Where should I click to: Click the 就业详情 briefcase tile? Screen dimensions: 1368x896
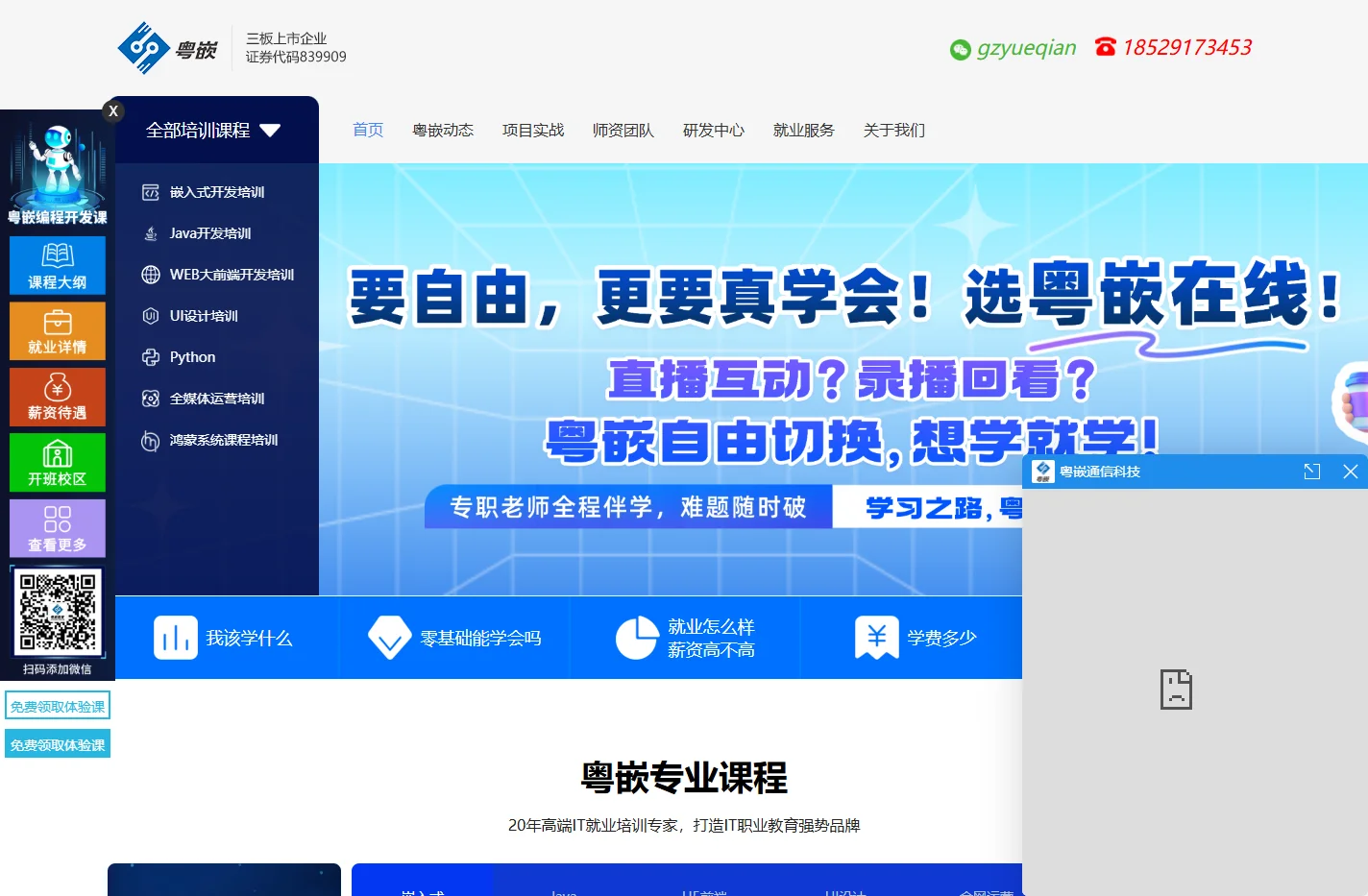[x=58, y=331]
